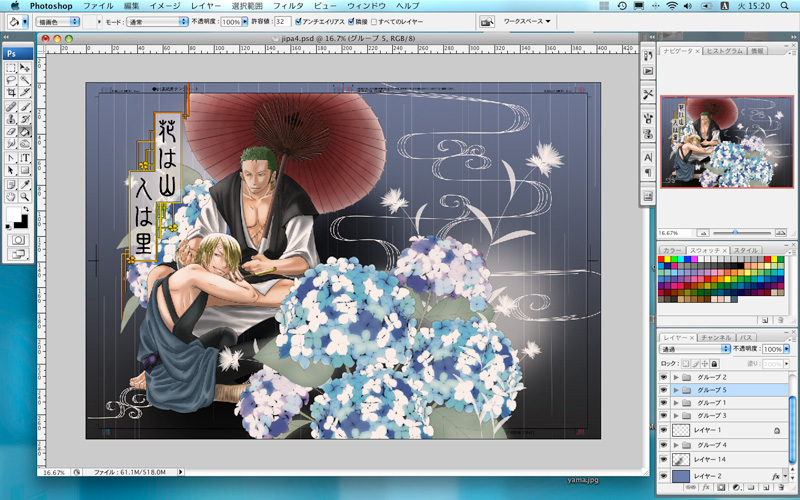Select the Clone Stamp tool
The width and height of the screenshot is (800, 500).
(11, 119)
